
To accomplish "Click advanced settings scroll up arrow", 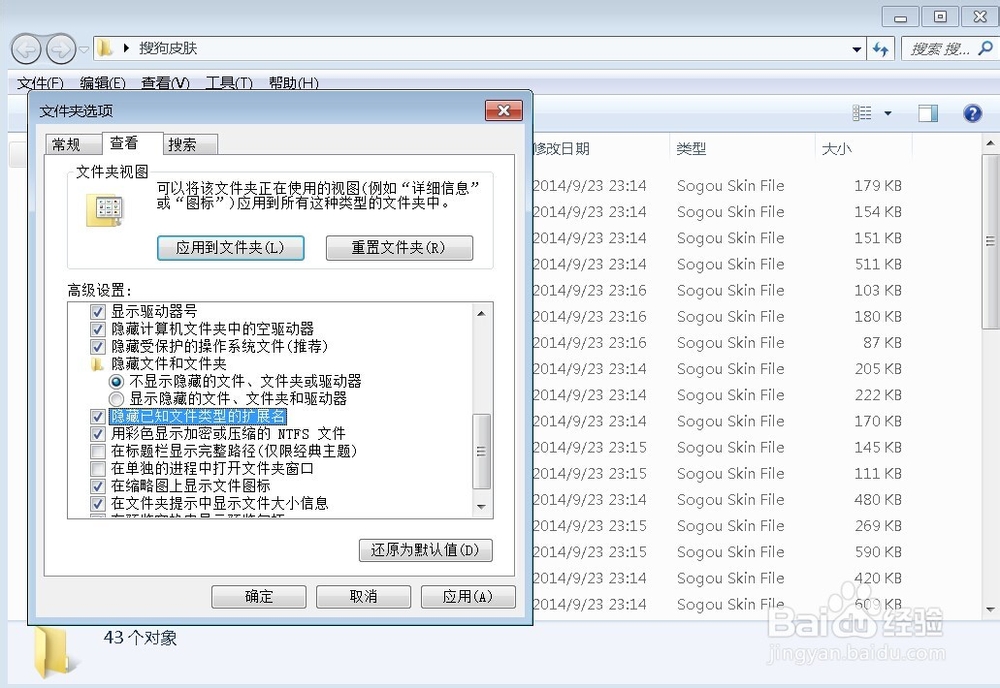I will click(x=482, y=313).
